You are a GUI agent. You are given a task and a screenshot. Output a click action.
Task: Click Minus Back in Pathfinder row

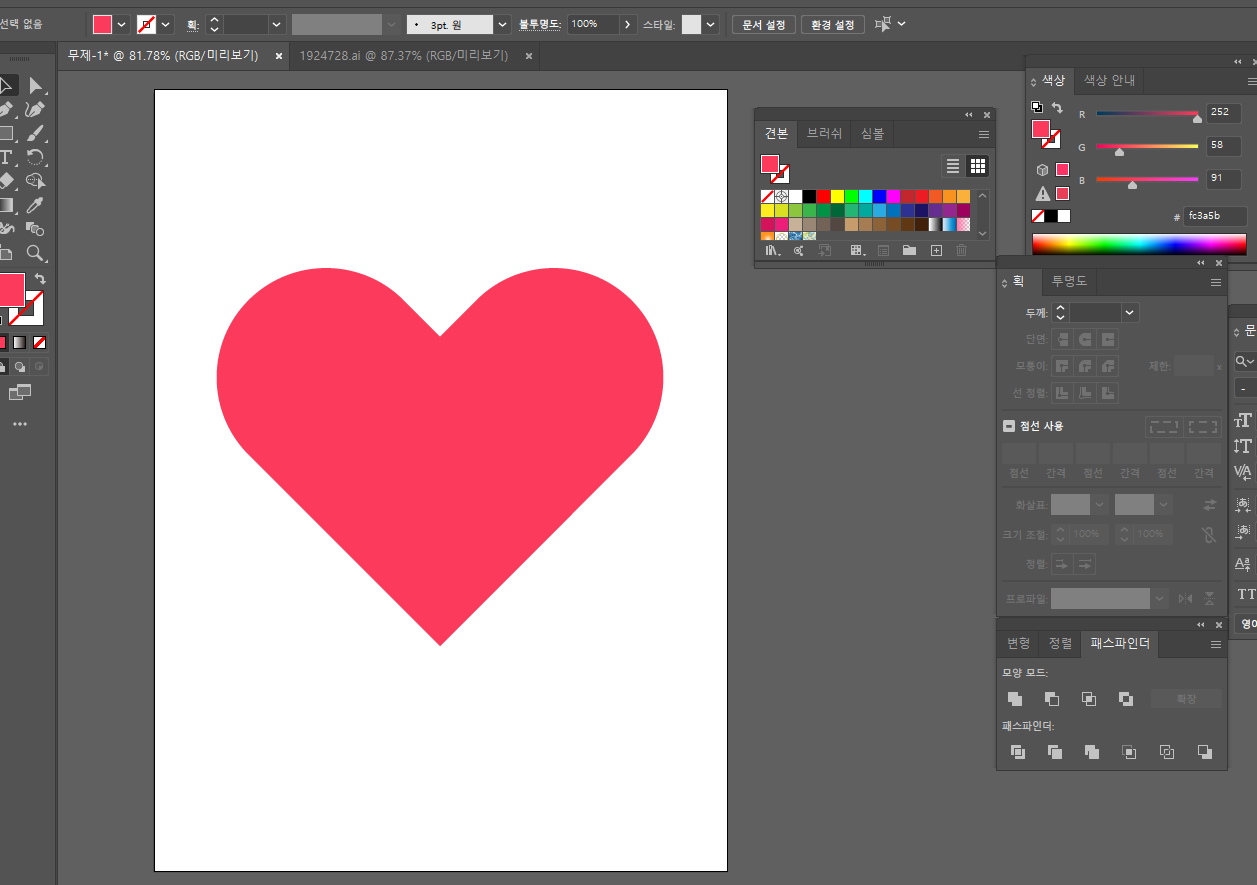1204,752
